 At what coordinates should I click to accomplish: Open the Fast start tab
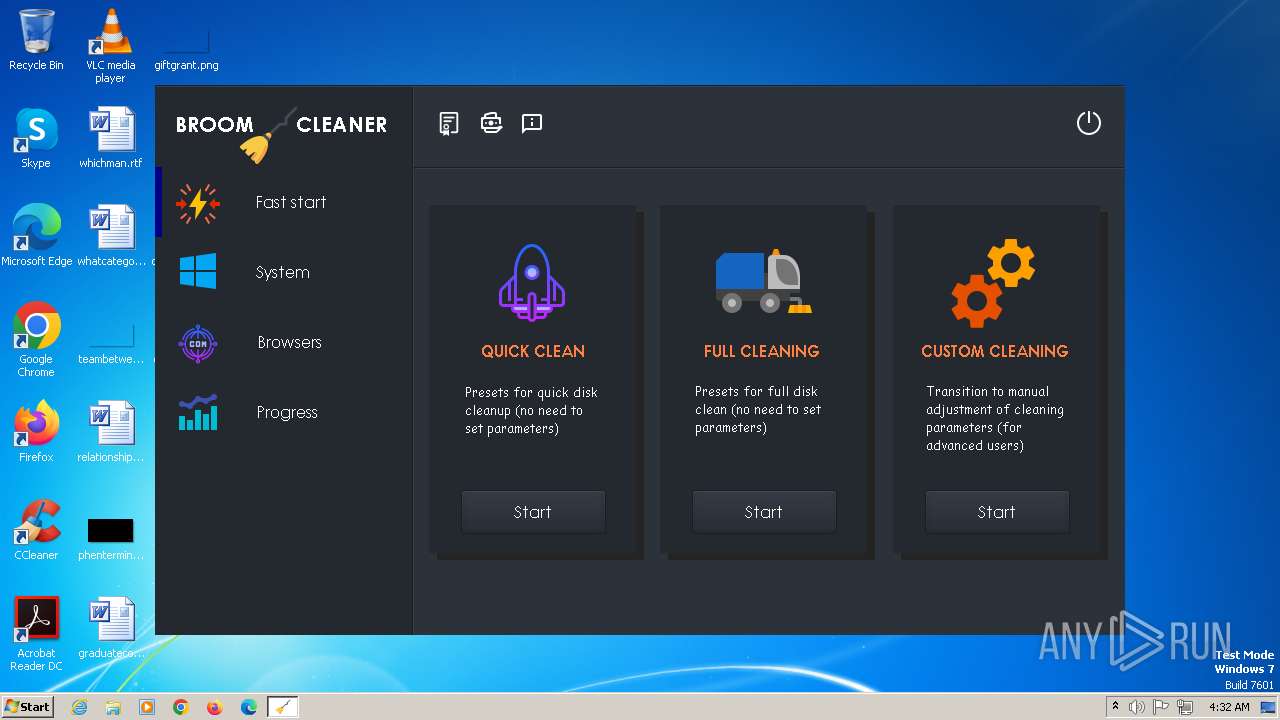coord(284,202)
